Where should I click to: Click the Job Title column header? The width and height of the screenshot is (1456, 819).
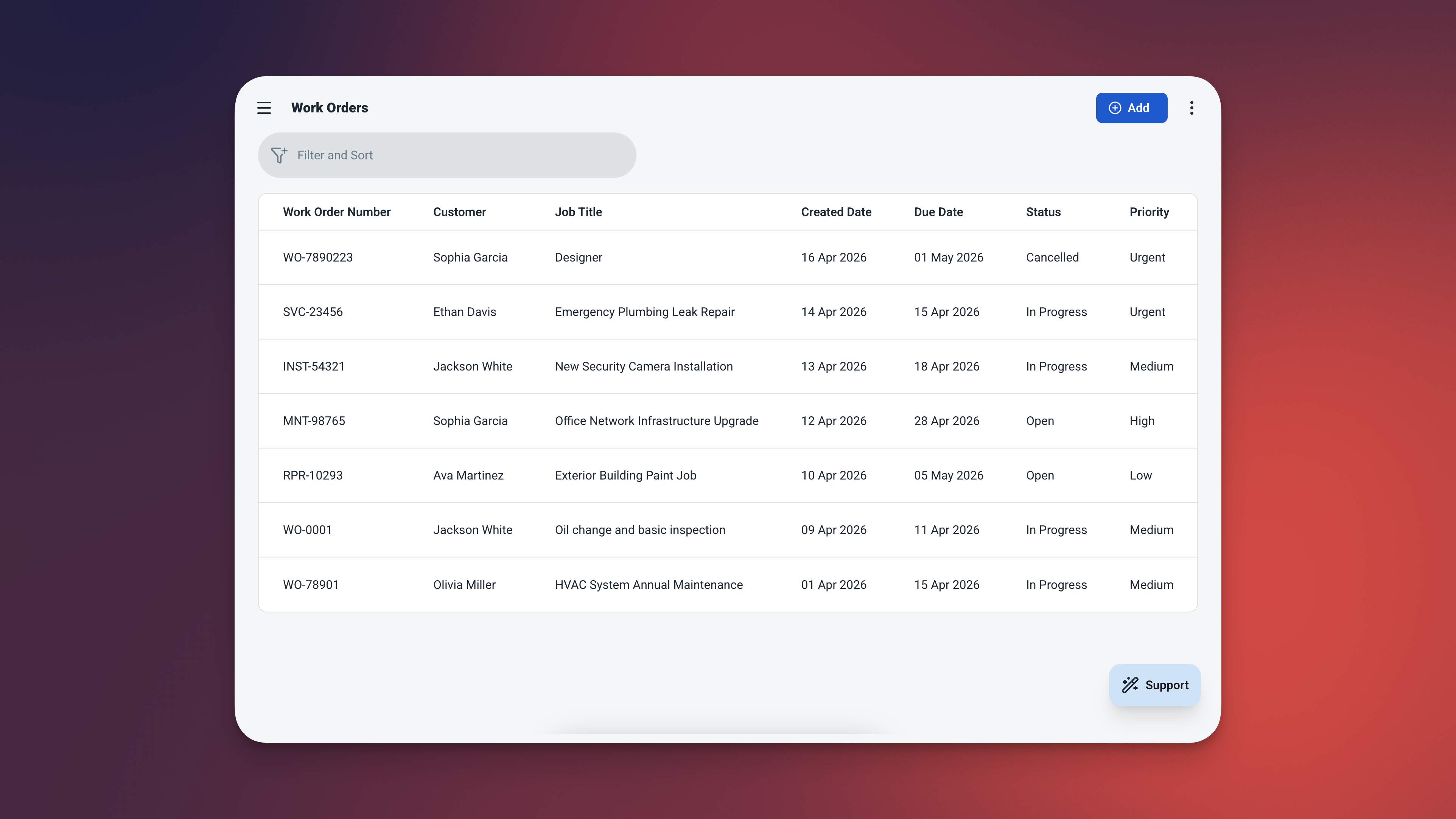coord(578,212)
